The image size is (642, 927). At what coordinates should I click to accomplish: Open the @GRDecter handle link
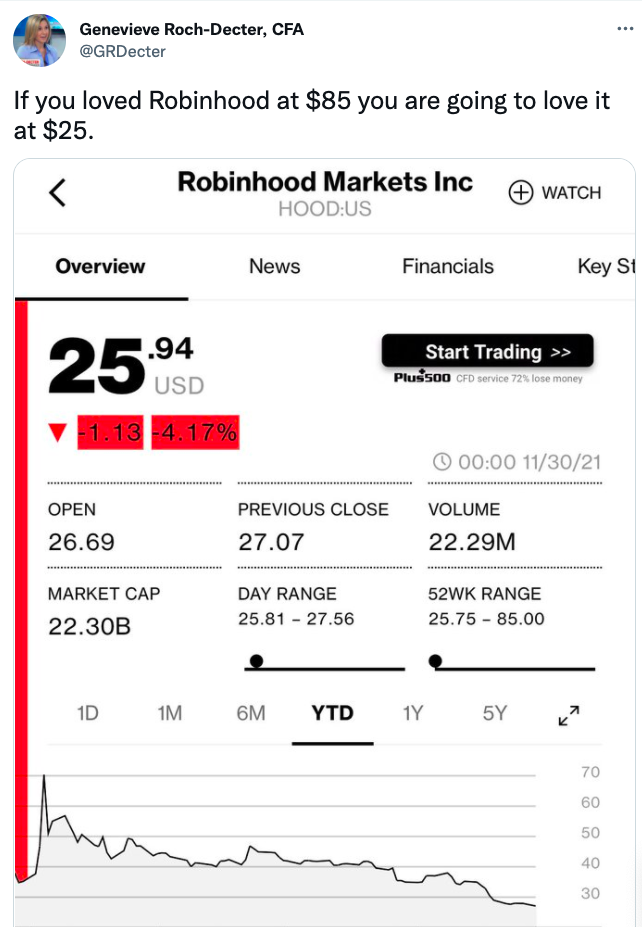[123, 51]
